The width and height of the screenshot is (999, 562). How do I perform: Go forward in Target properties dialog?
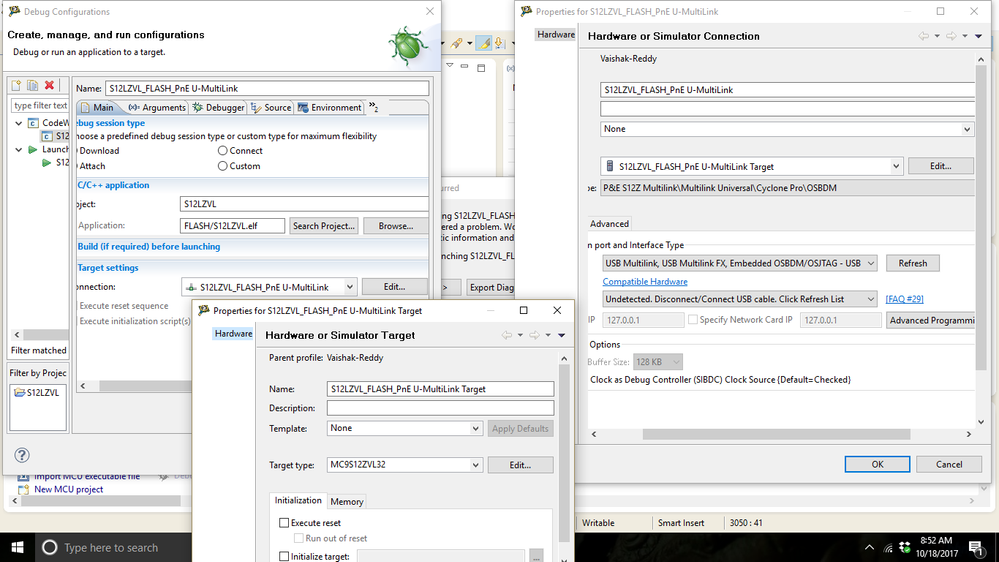(534, 335)
